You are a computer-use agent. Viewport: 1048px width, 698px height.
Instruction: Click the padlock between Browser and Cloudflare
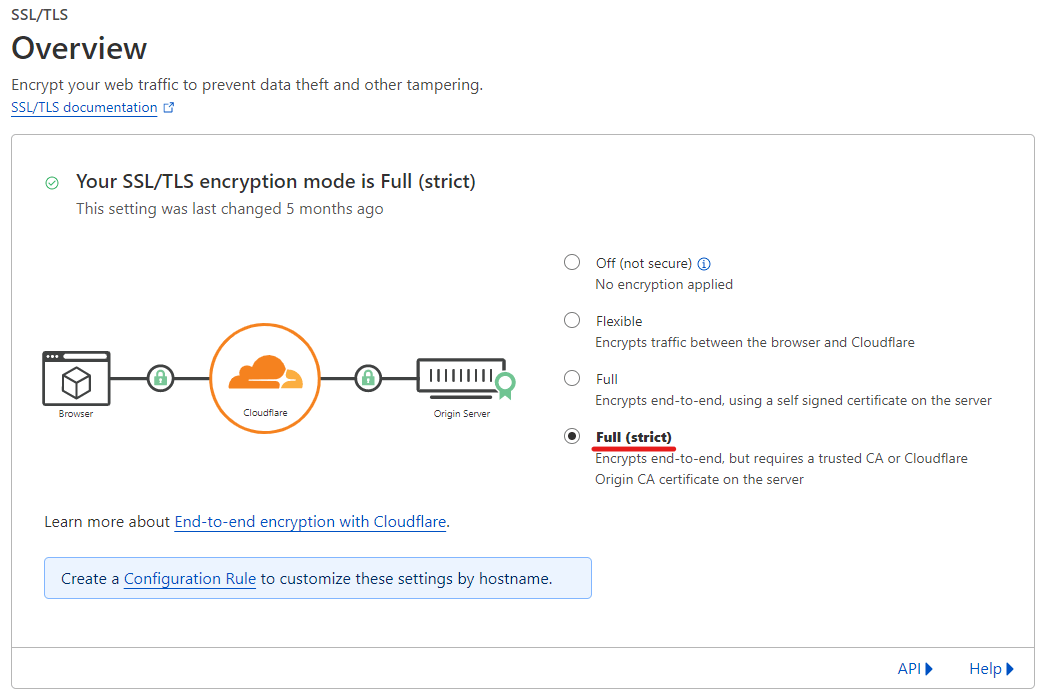tap(160, 378)
